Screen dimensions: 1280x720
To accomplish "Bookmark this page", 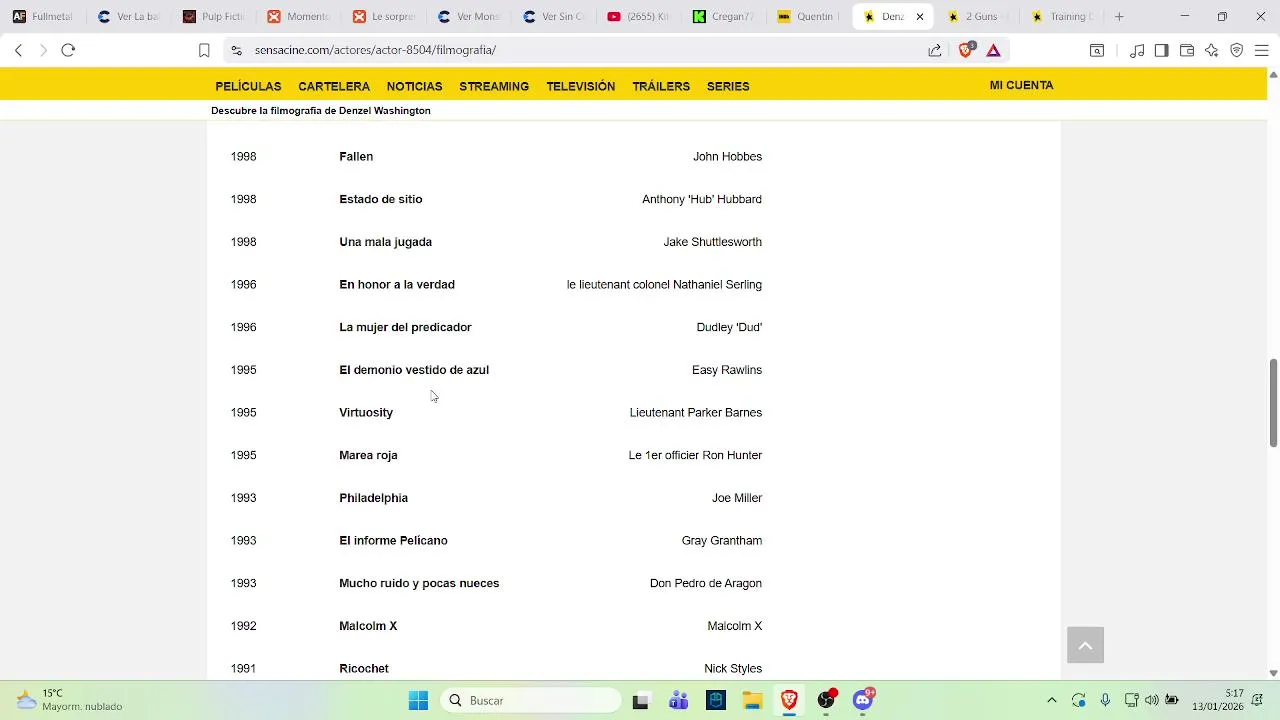I will point(204,50).
